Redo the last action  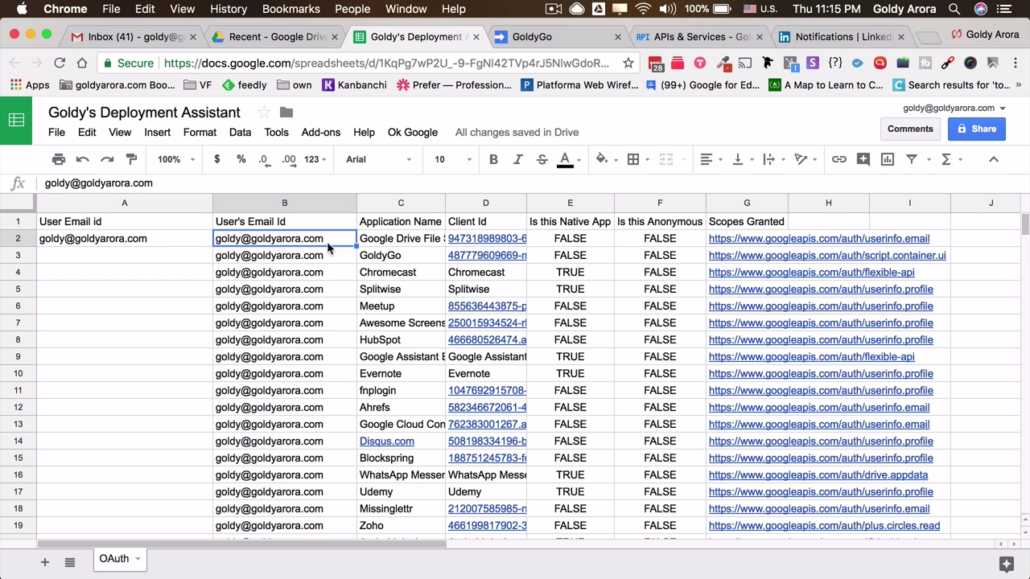tap(107, 159)
